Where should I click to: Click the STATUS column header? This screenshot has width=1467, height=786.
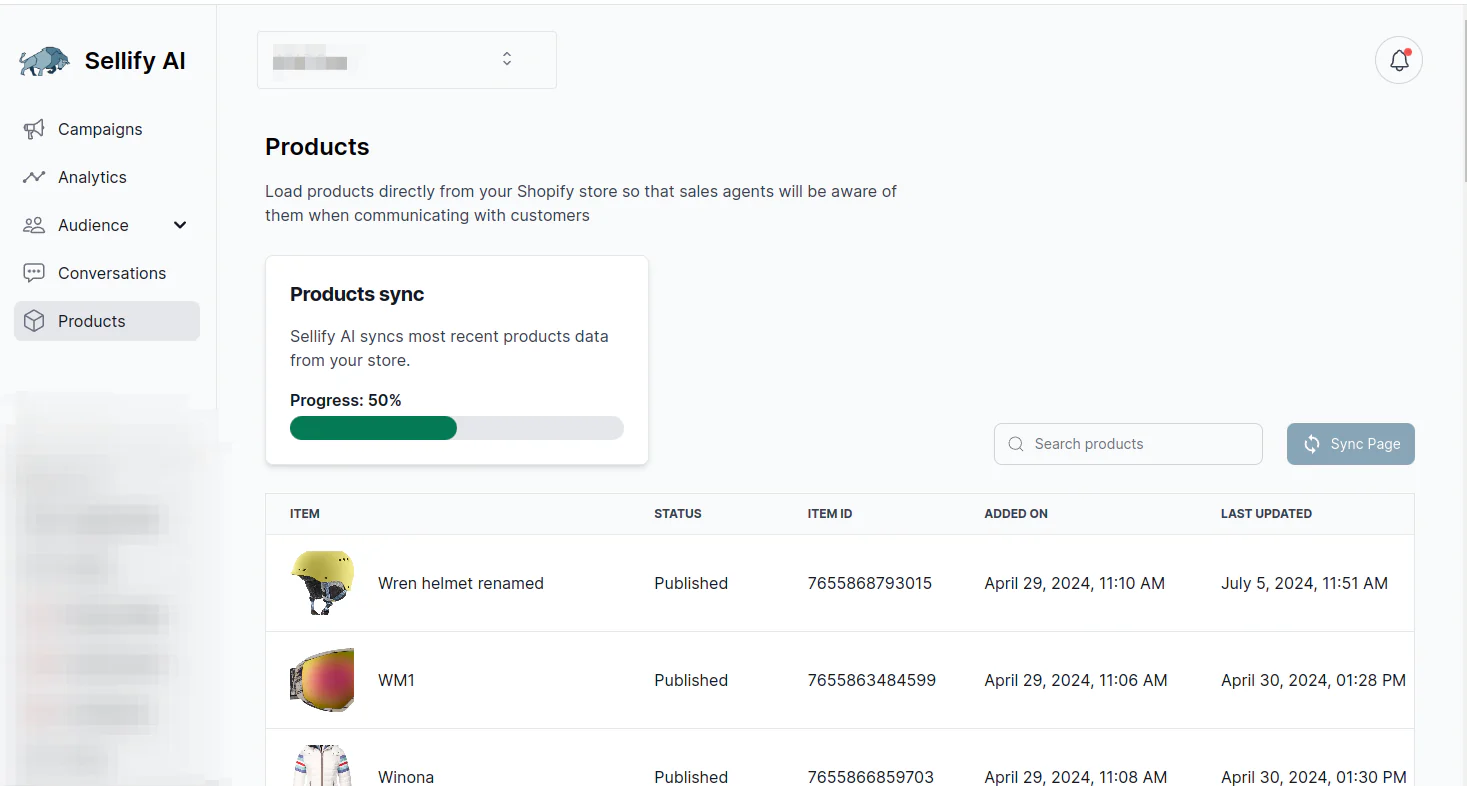pyautogui.click(x=678, y=514)
